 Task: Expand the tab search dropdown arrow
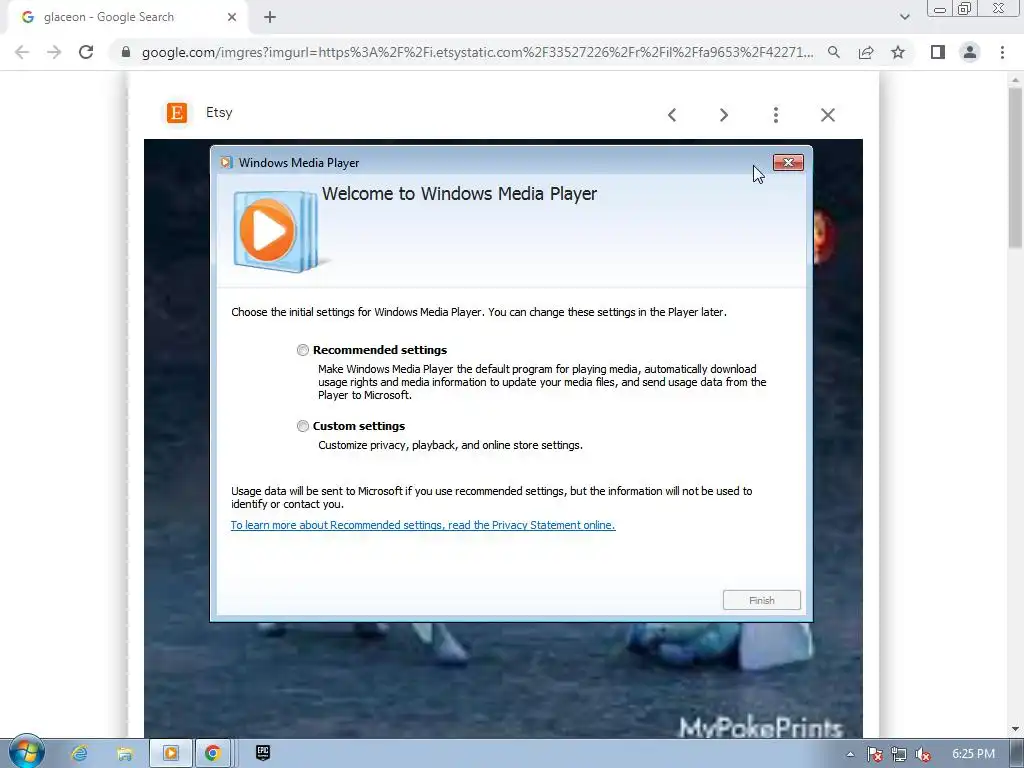[904, 18]
